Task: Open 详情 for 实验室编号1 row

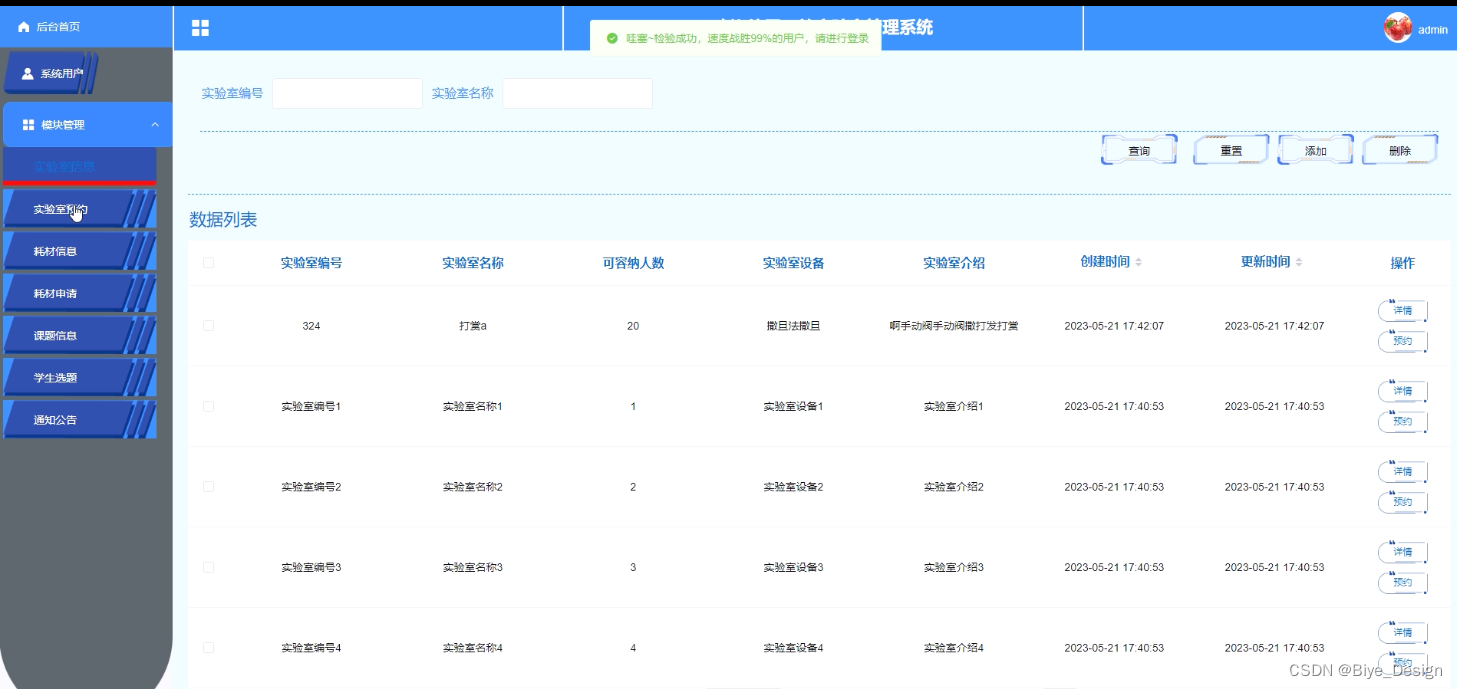Action: tap(1403, 391)
